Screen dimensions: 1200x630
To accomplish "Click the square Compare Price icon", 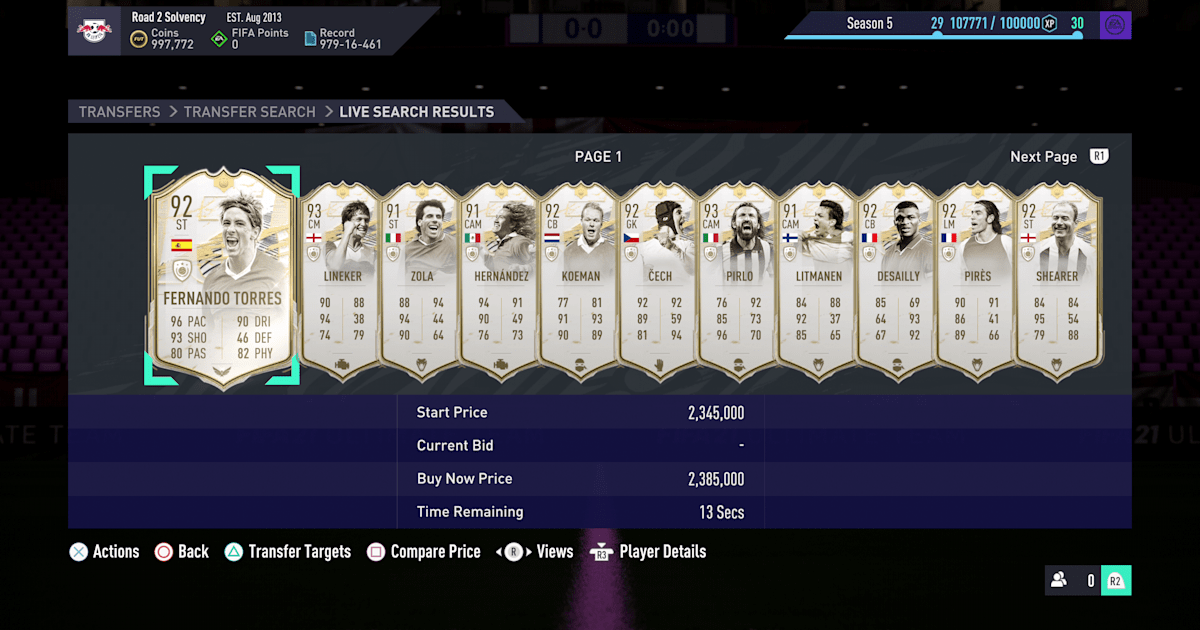I will (x=376, y=552).
